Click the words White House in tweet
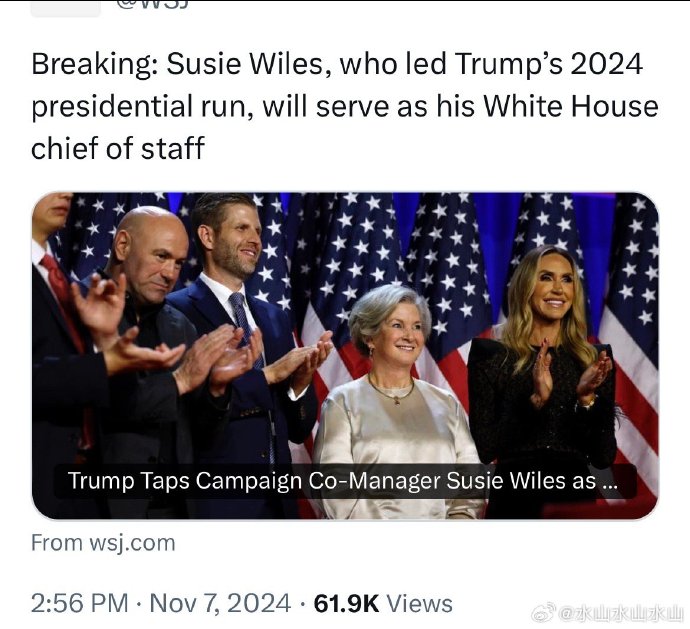Viewport: 690px width, 629px height. point(571,107)
